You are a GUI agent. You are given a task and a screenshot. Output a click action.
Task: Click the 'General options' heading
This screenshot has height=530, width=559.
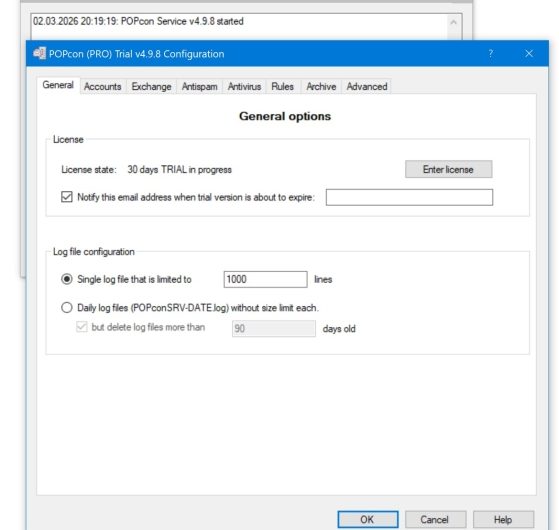tap(285, 116)
